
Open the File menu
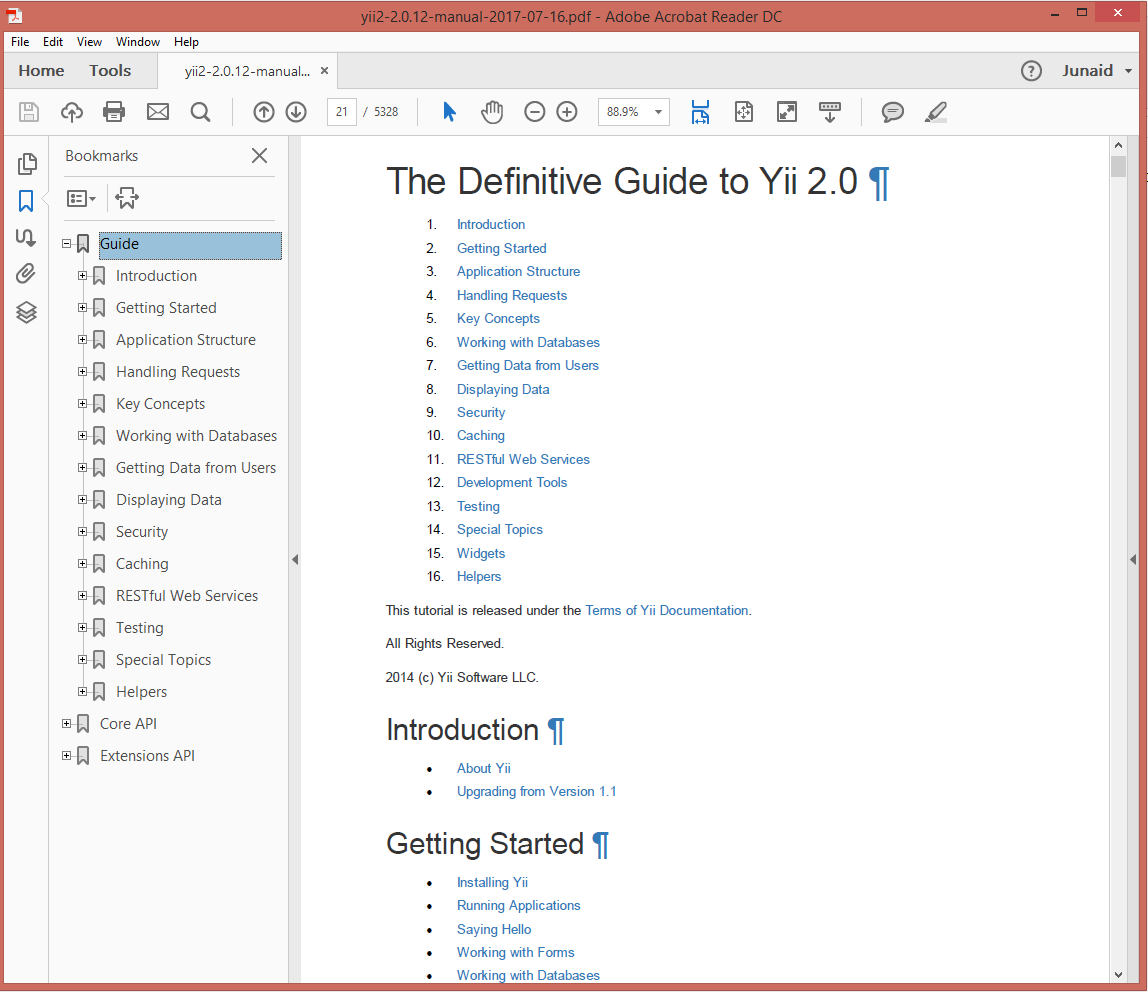click(x=20, y=42)
